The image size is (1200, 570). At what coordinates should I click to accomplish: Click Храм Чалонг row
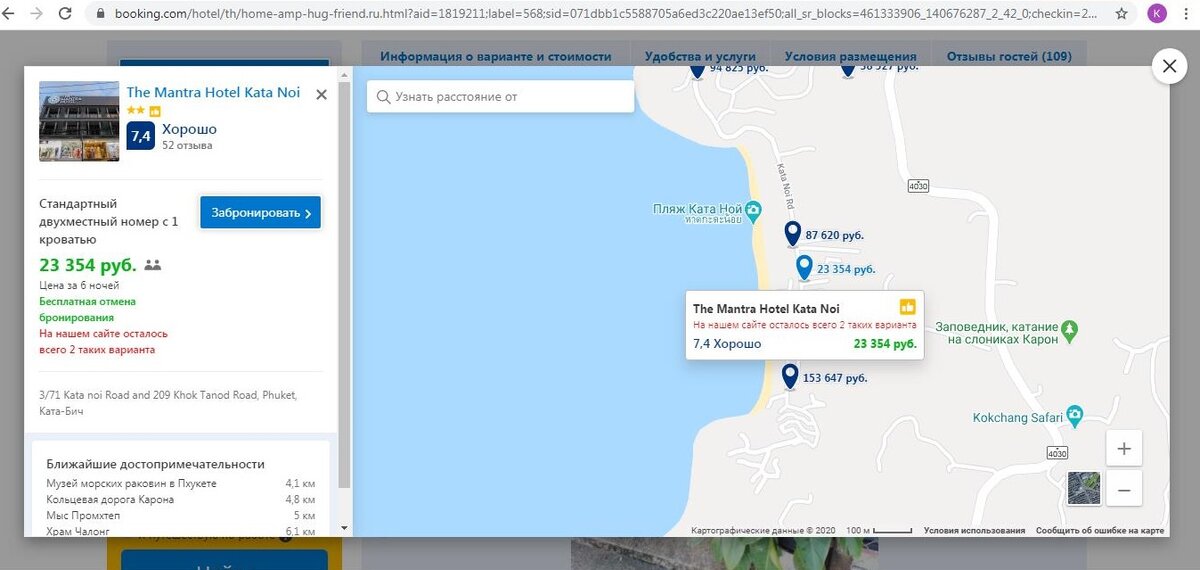click(181, 531)
